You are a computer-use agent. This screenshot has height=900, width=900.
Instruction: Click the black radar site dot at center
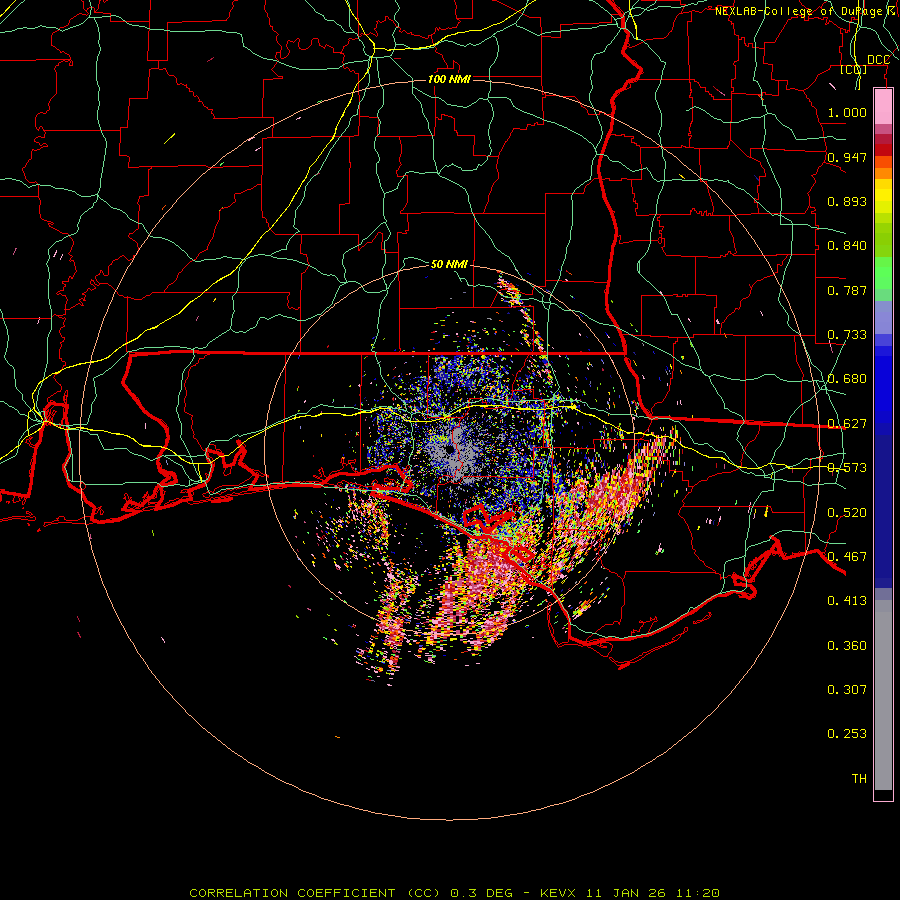click(449, 449)
